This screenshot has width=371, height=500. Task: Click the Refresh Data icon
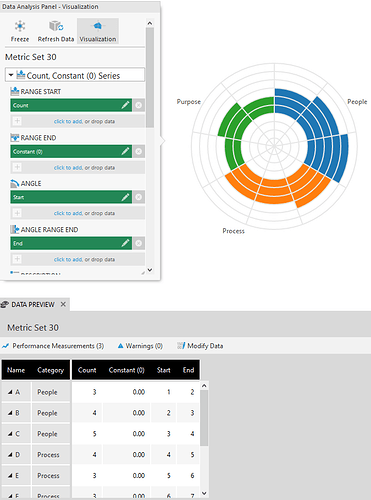56,26
